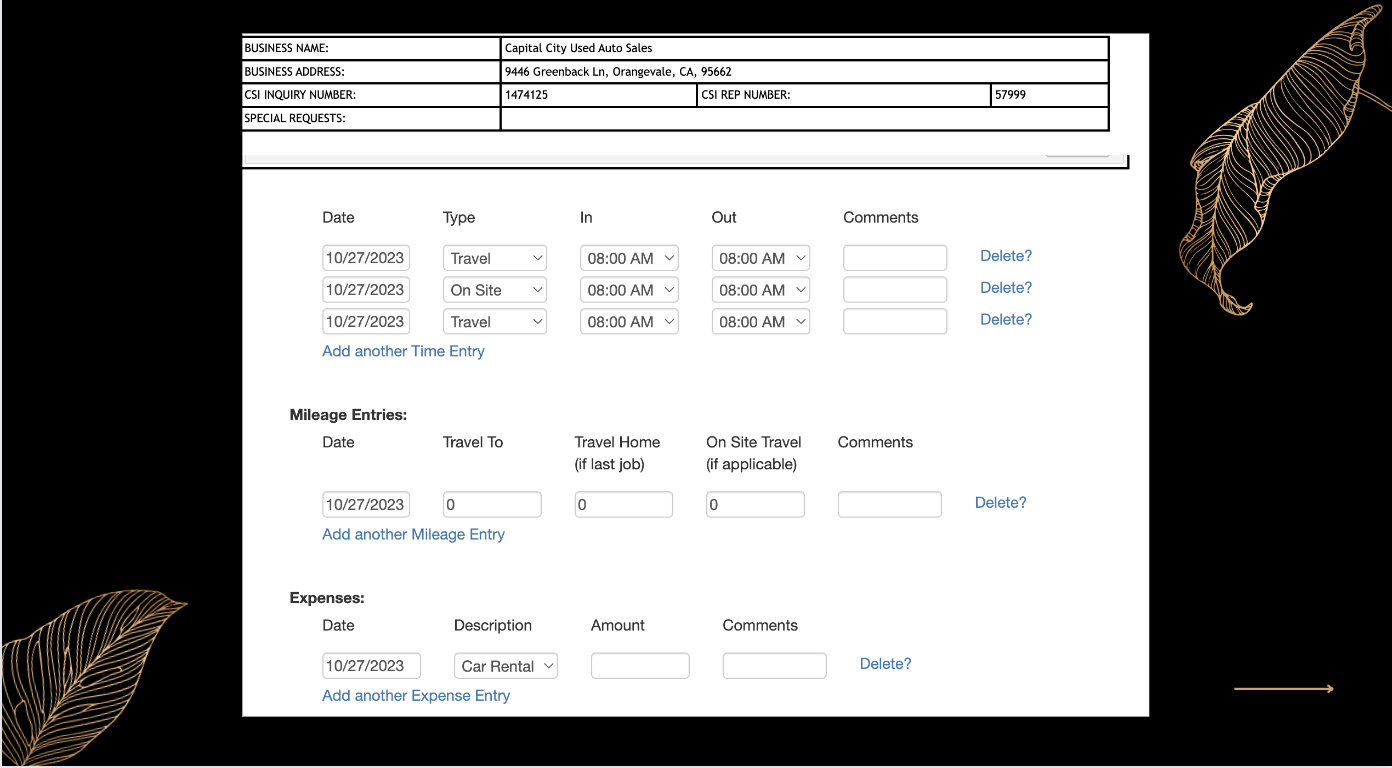This screenshot has height=768, width=1392.
Task: Delete the first Travel time entry
Action: [x=1006, y=256]
